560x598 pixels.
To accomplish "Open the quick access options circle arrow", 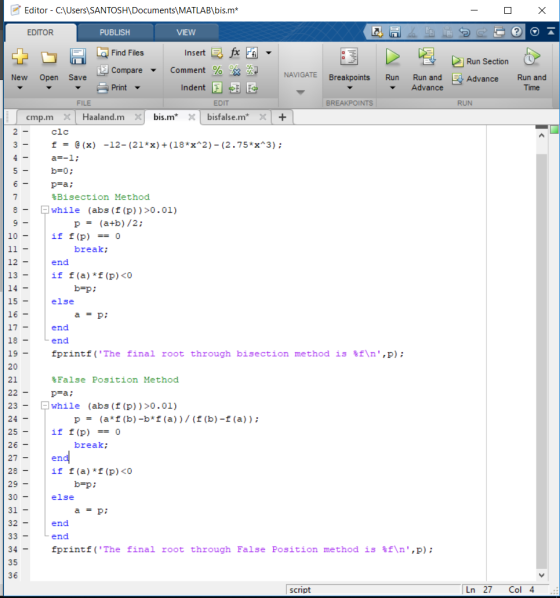I will (534, 32).
